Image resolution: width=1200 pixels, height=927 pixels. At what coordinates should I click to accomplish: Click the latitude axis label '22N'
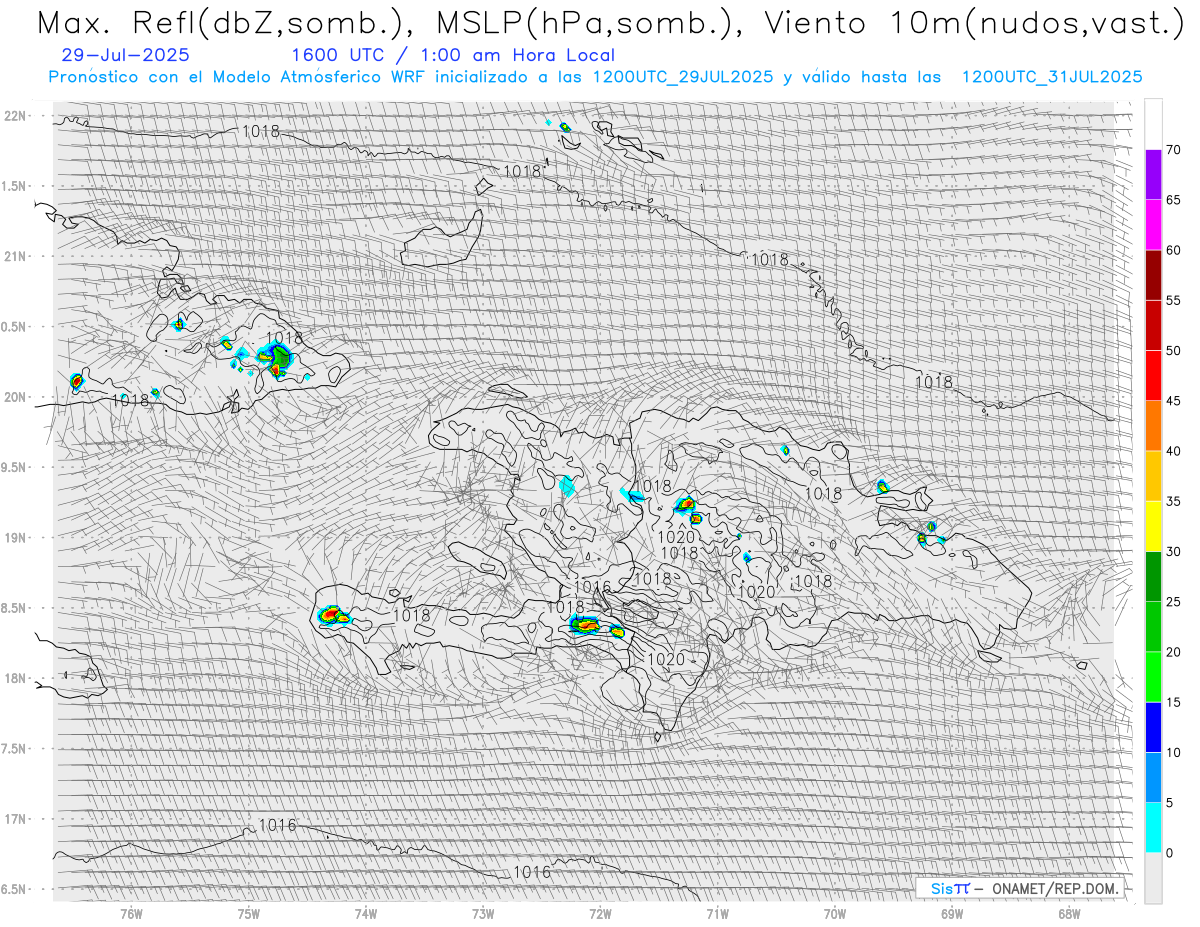(16, 116)
